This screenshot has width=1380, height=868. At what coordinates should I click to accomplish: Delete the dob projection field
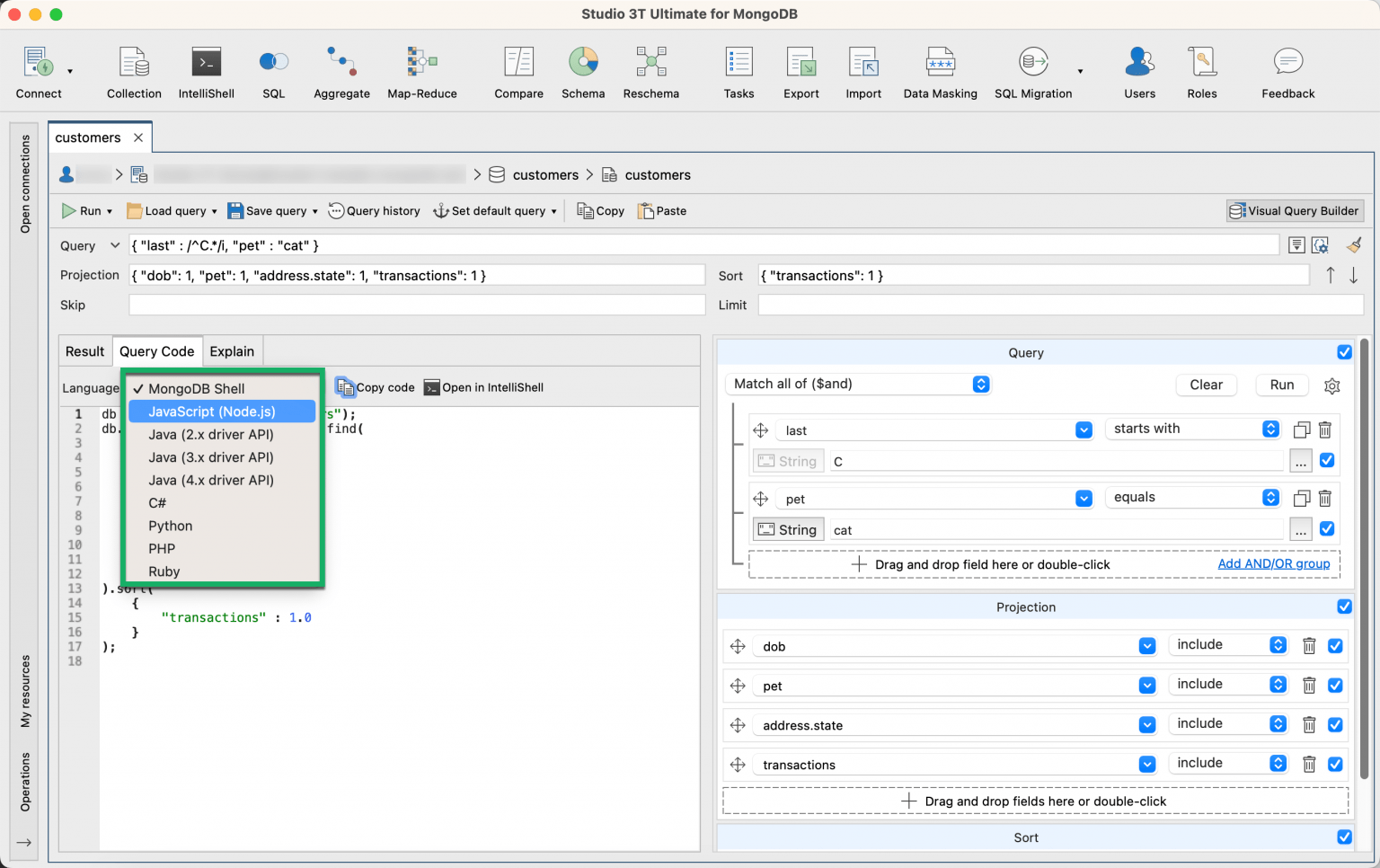pyautogui.click(x=1309, y=646)
